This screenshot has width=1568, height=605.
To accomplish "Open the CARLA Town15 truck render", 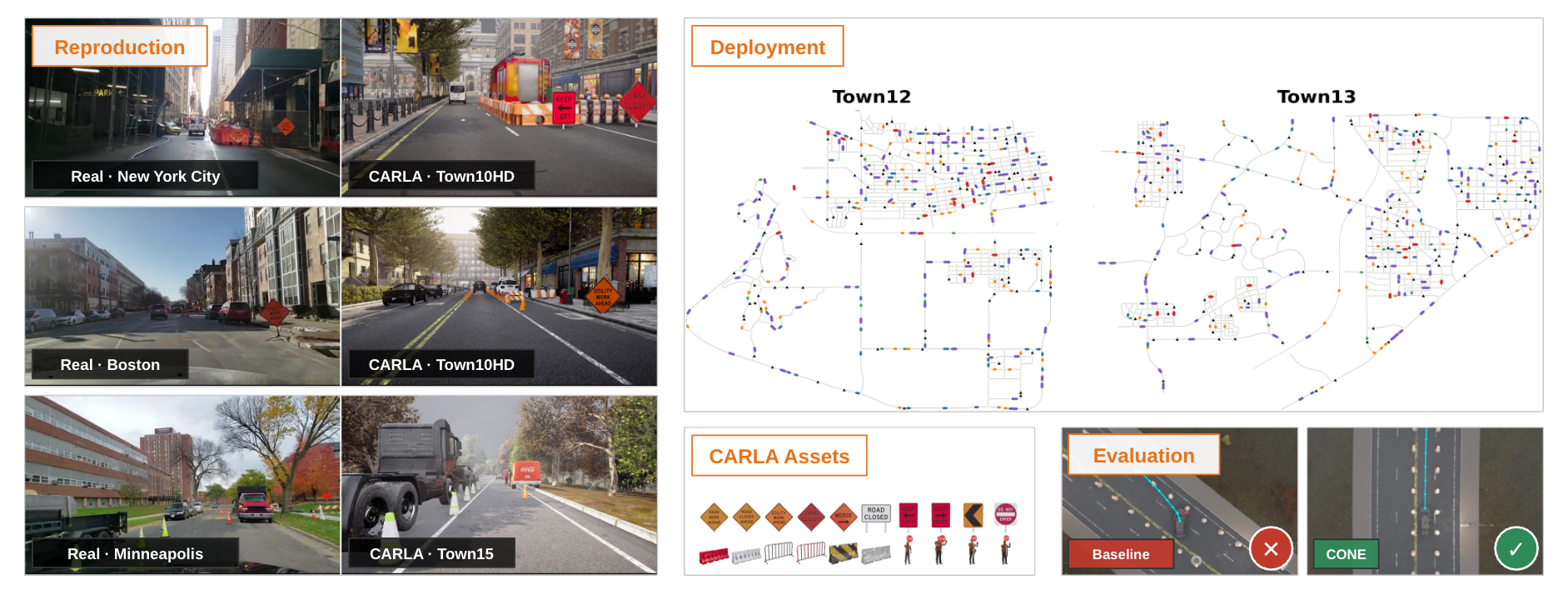I will pyautogui.click(x=500, y=485).
